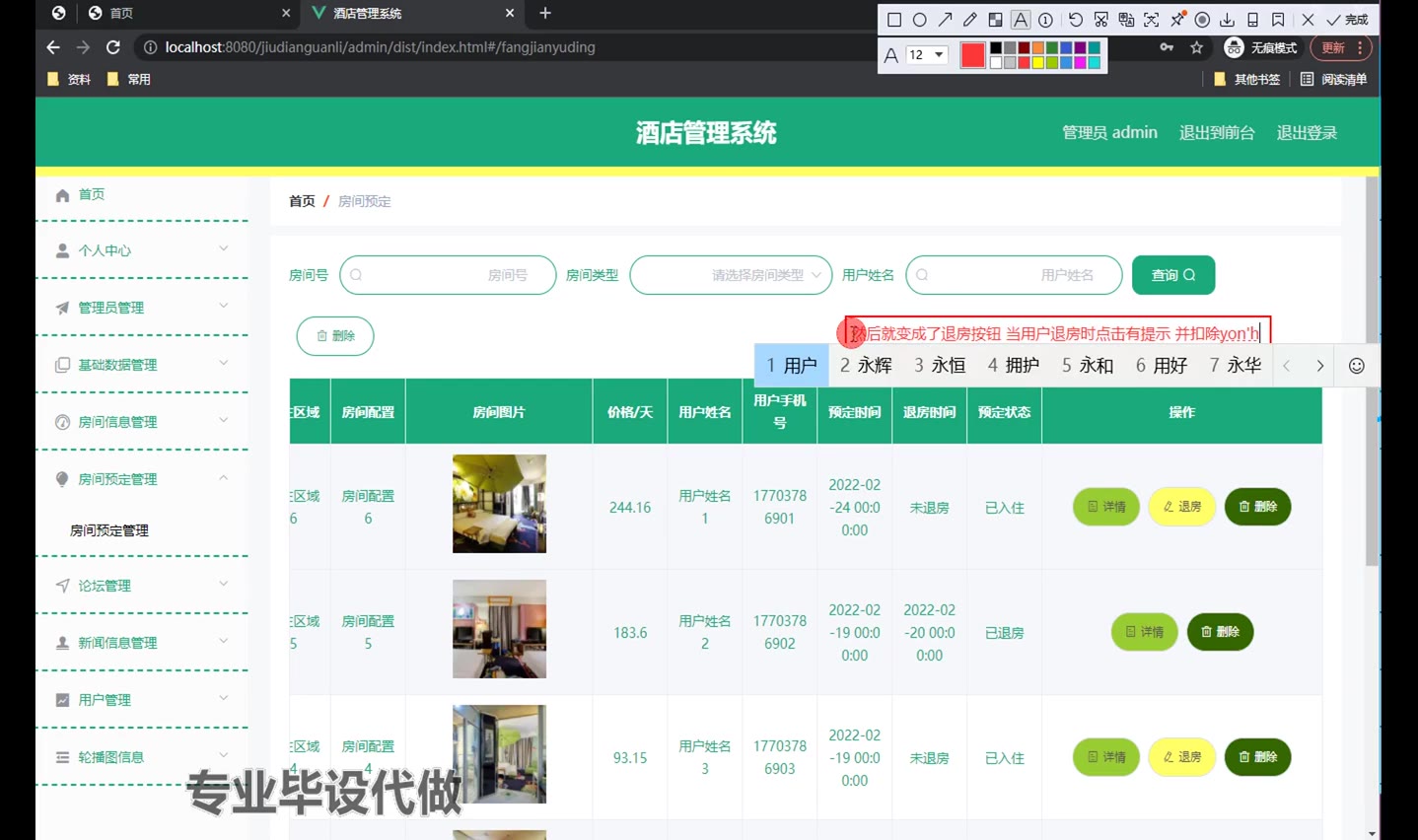Click the current red color swatch
Viewport: 1418px width, 840px height.
click(972, 55)
